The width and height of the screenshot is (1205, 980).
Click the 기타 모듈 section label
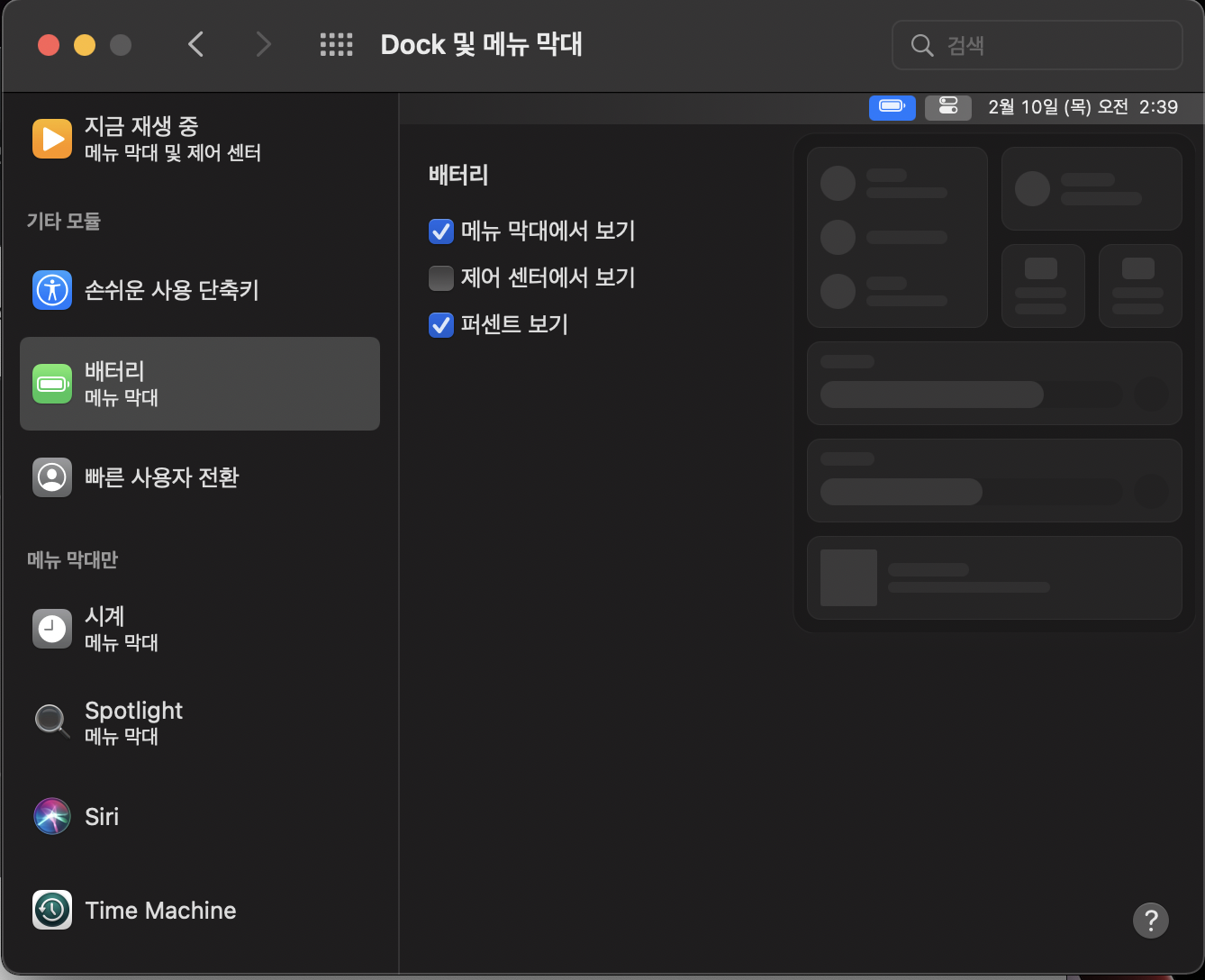click(x=64, y=221)
